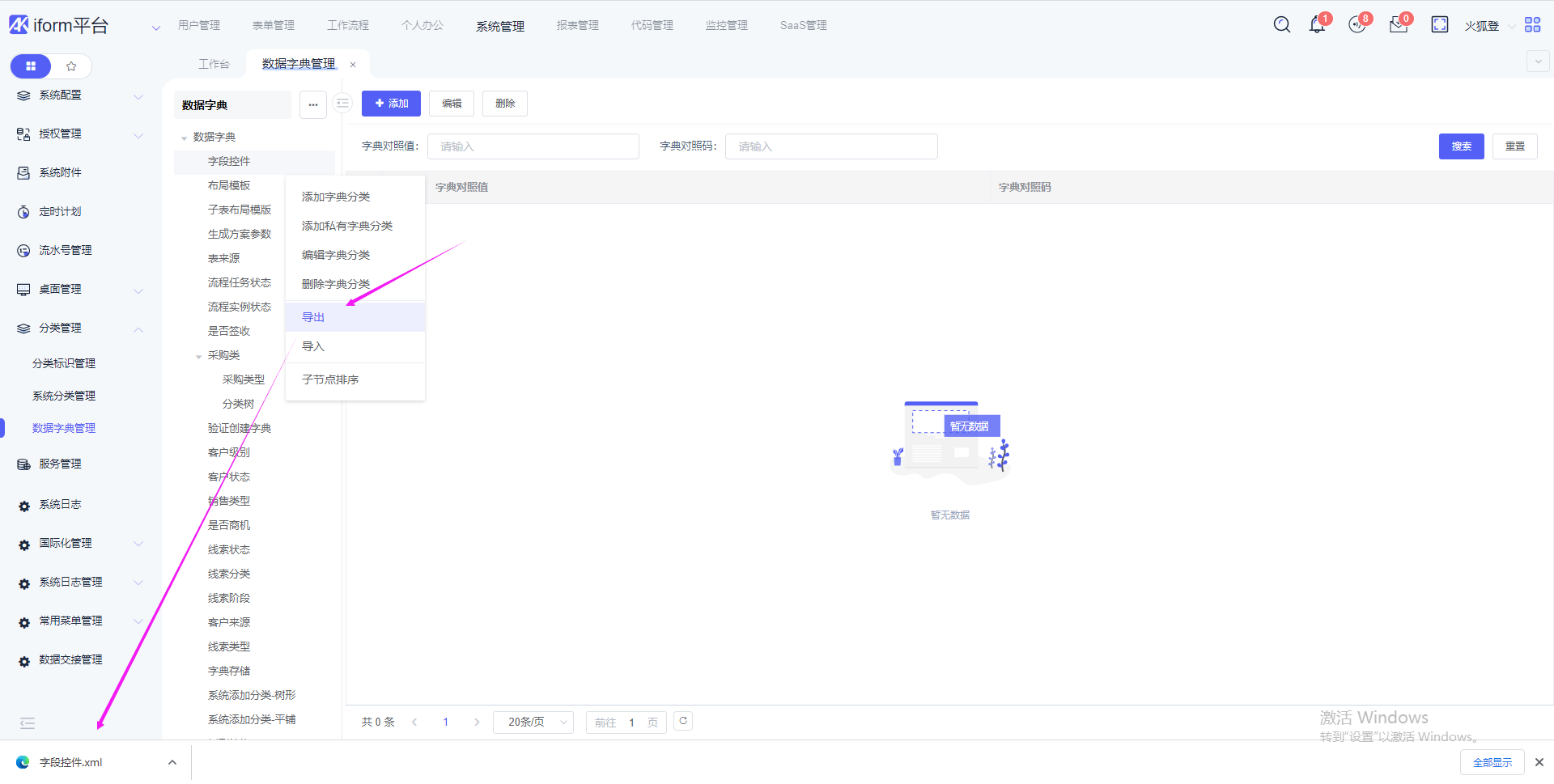Click the favorites star icon in sidebar

(x=71, y=66)
